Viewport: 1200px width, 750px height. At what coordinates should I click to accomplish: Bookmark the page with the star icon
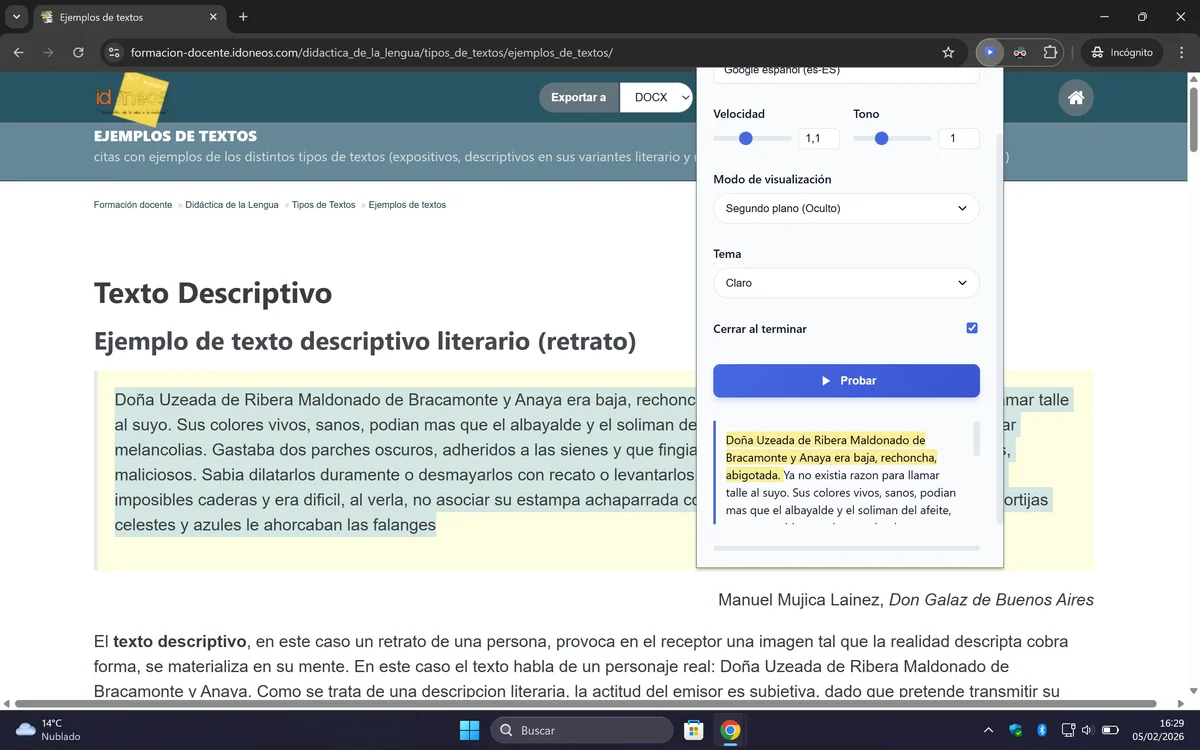tap(947, 52)
